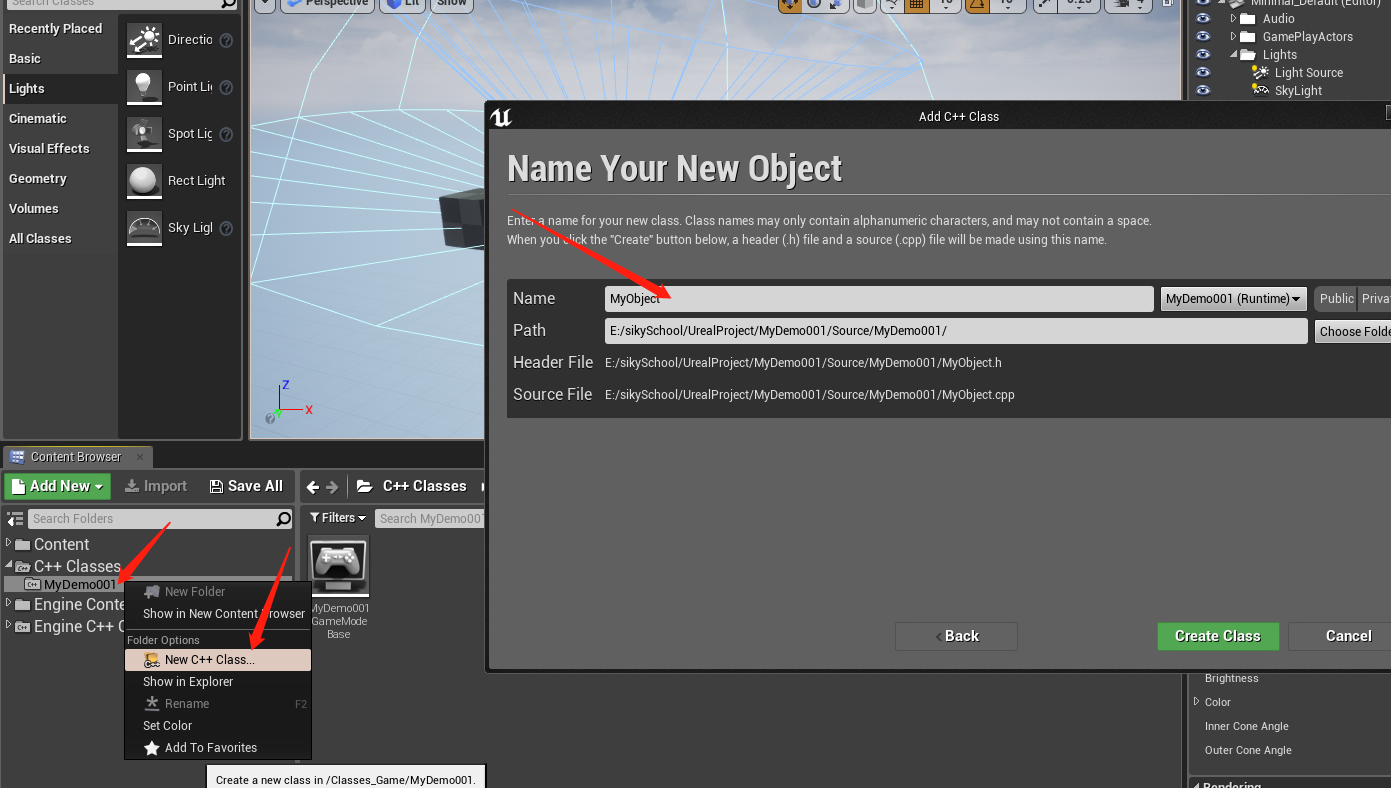Select Show in New Content Browser

tap(218, 614)
